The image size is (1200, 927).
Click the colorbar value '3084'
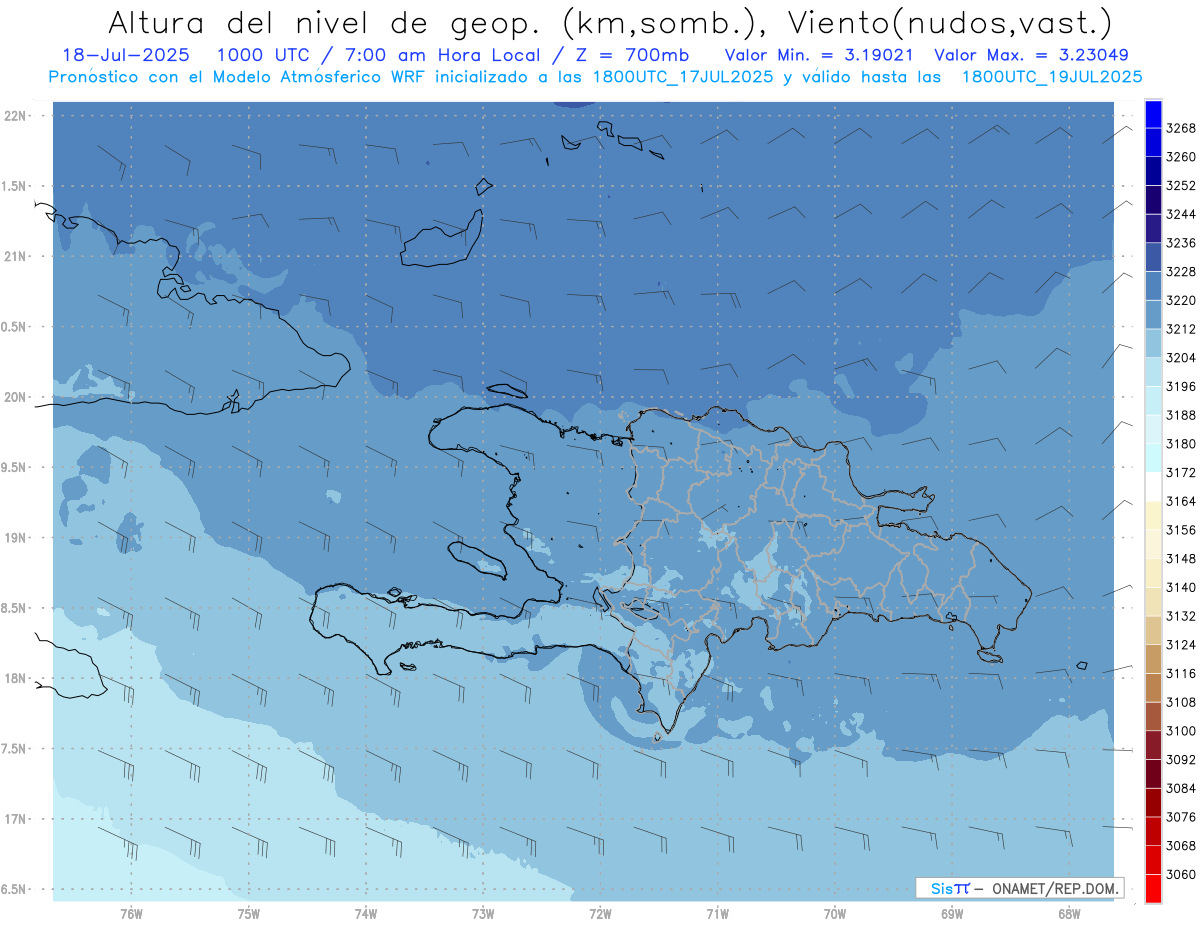pos(1181,788)
